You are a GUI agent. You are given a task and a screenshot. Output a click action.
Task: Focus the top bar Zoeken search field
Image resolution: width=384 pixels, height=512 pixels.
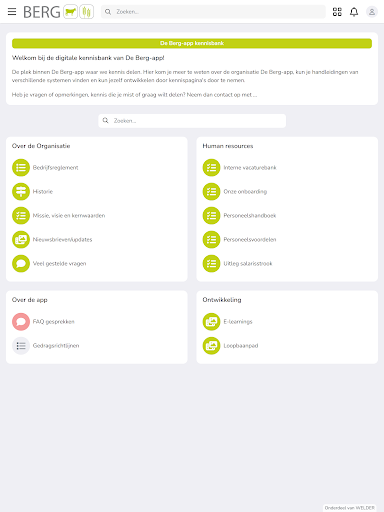[213, 12]
